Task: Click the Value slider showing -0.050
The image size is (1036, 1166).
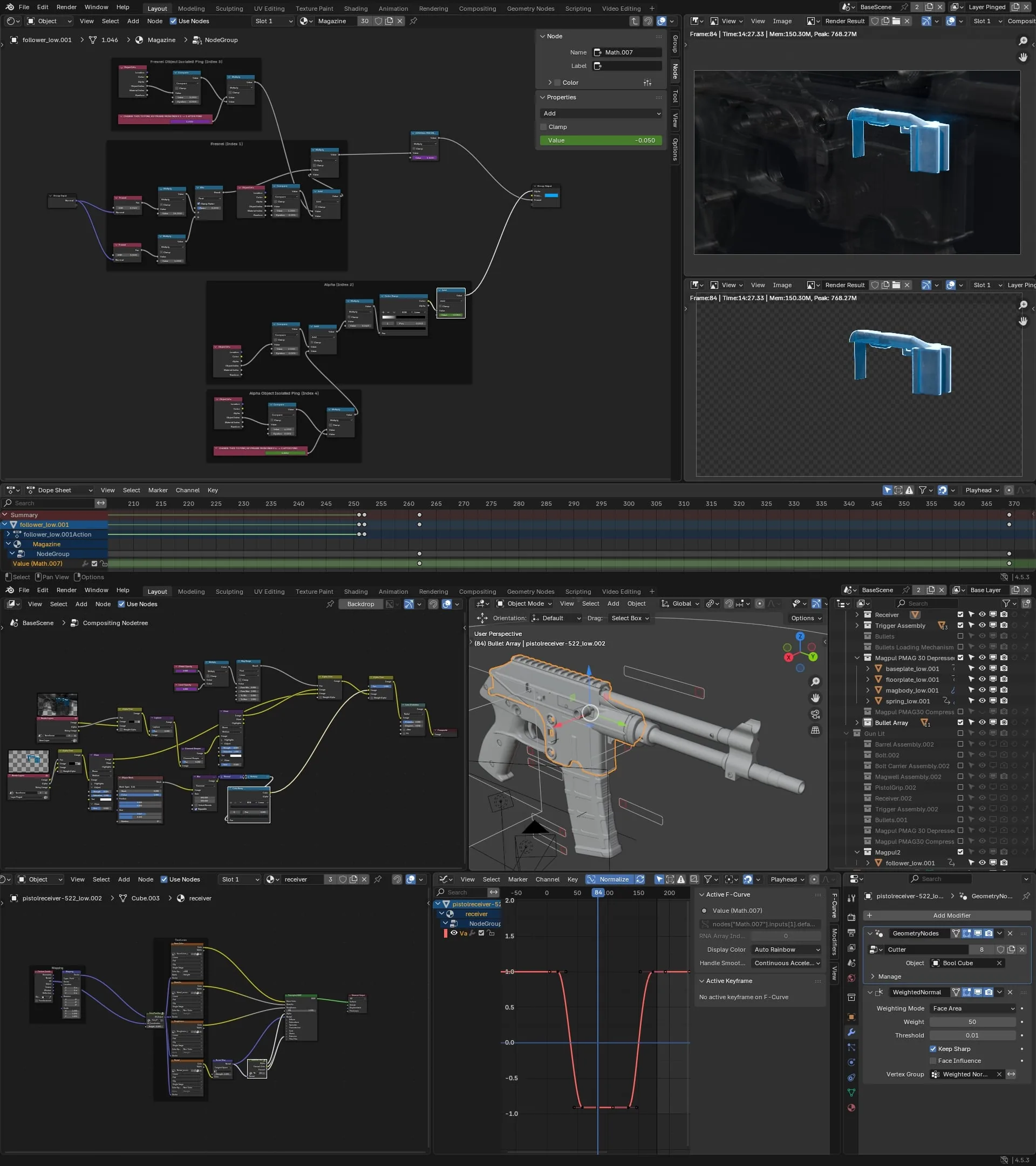Action: [x=601, y=140]
